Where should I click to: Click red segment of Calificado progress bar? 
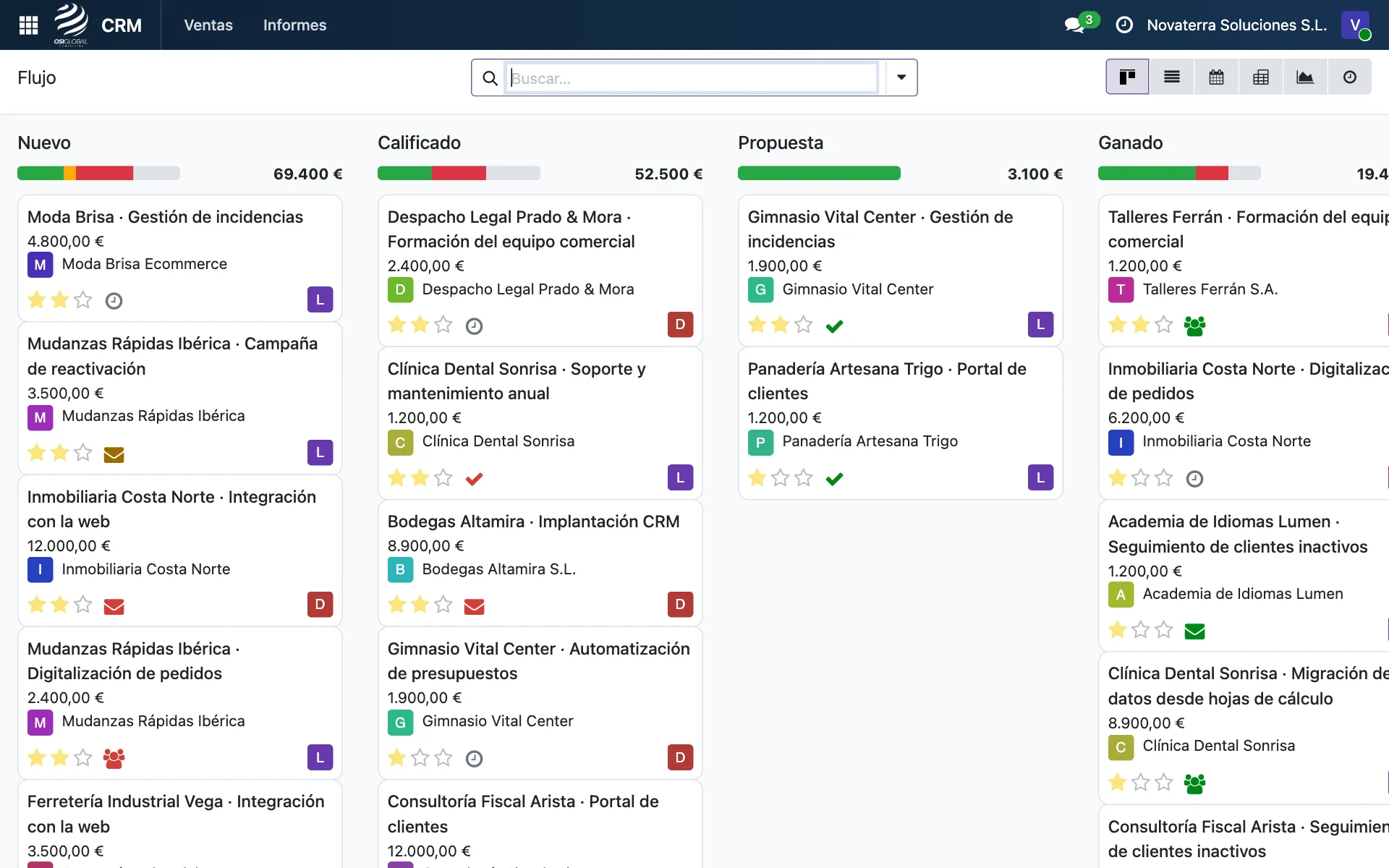[459, 174]
